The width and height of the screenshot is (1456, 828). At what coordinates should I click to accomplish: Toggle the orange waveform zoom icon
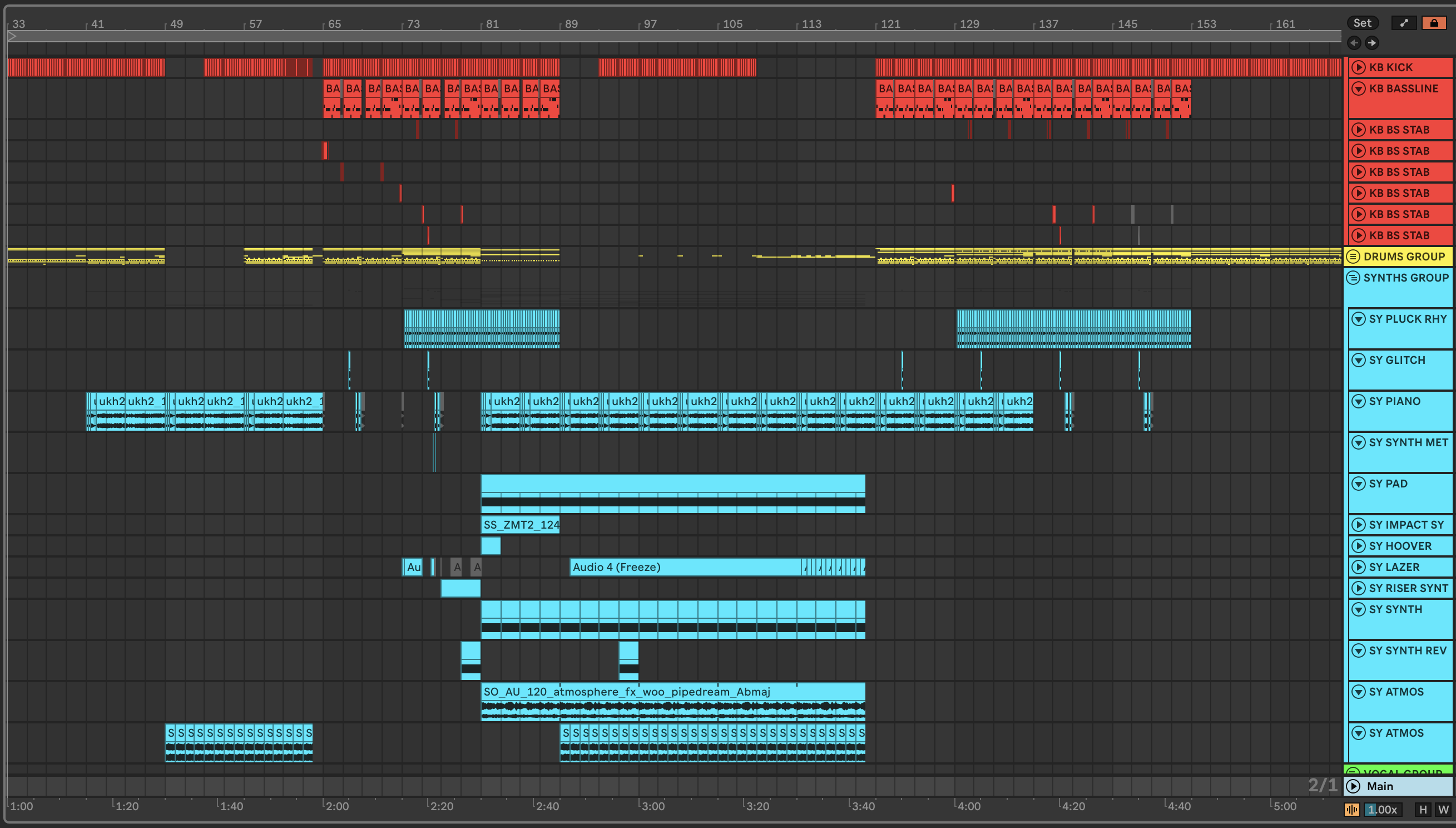pos(1352,809)
